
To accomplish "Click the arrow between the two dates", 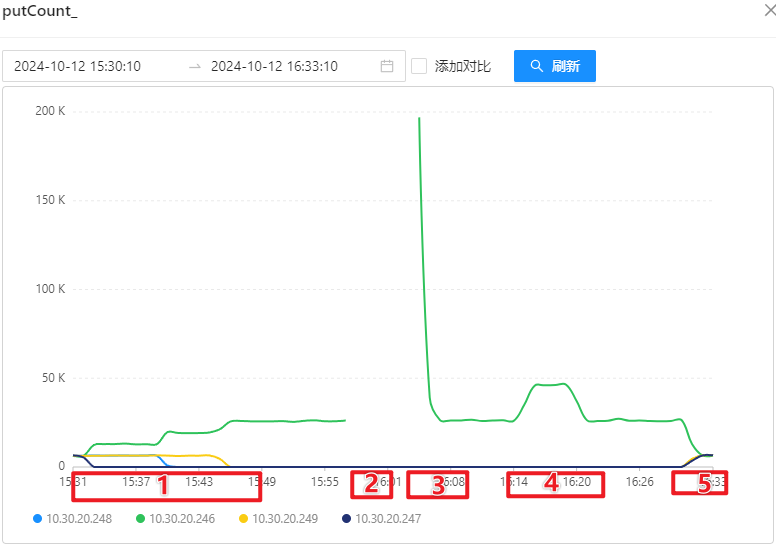I will pos(194,66).
